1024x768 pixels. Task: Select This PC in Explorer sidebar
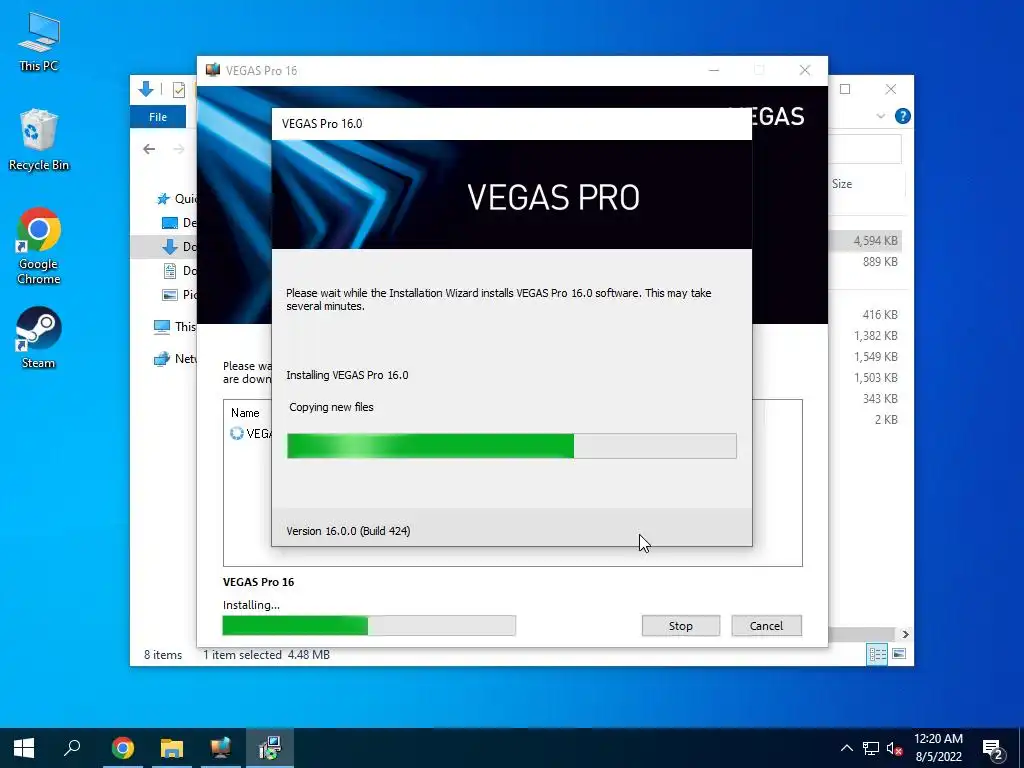(x=175, y=327)
